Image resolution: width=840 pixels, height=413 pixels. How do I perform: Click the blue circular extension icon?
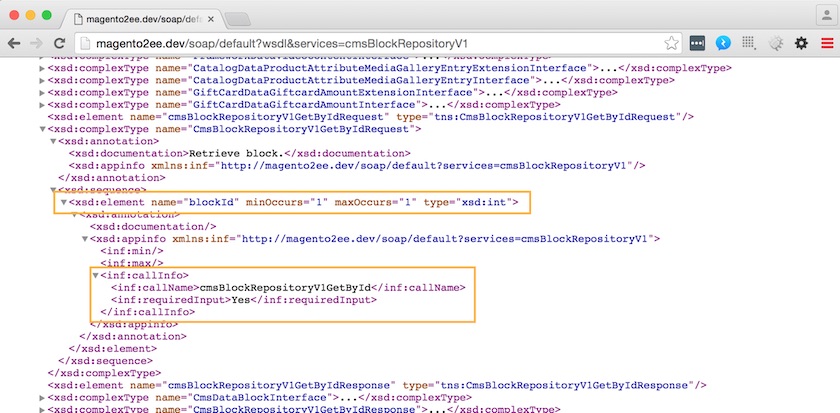(x=723, y=43)
